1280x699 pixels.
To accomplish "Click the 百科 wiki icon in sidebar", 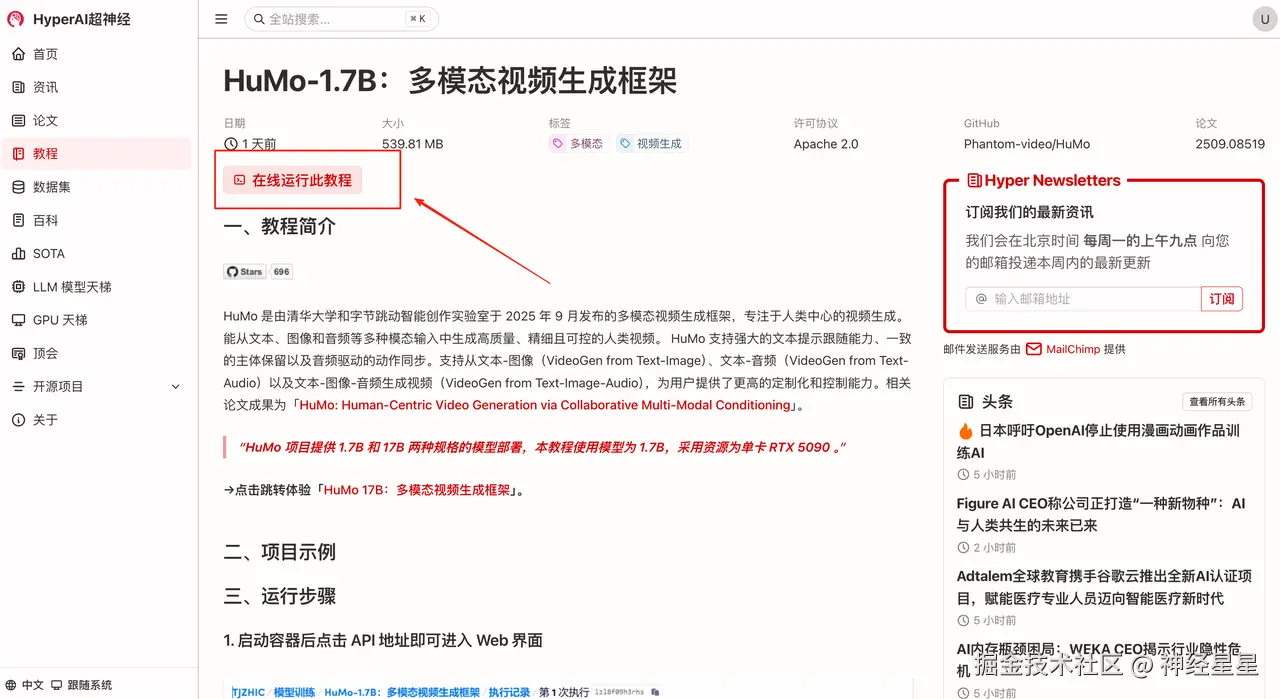I will pyautogui.click(x=18, y=220).
